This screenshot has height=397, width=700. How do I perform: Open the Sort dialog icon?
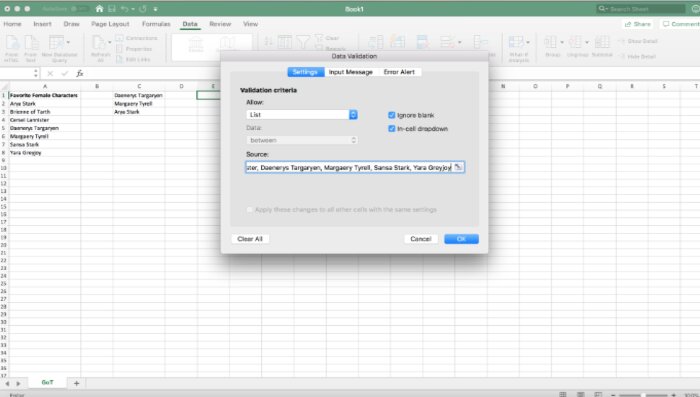285,42
